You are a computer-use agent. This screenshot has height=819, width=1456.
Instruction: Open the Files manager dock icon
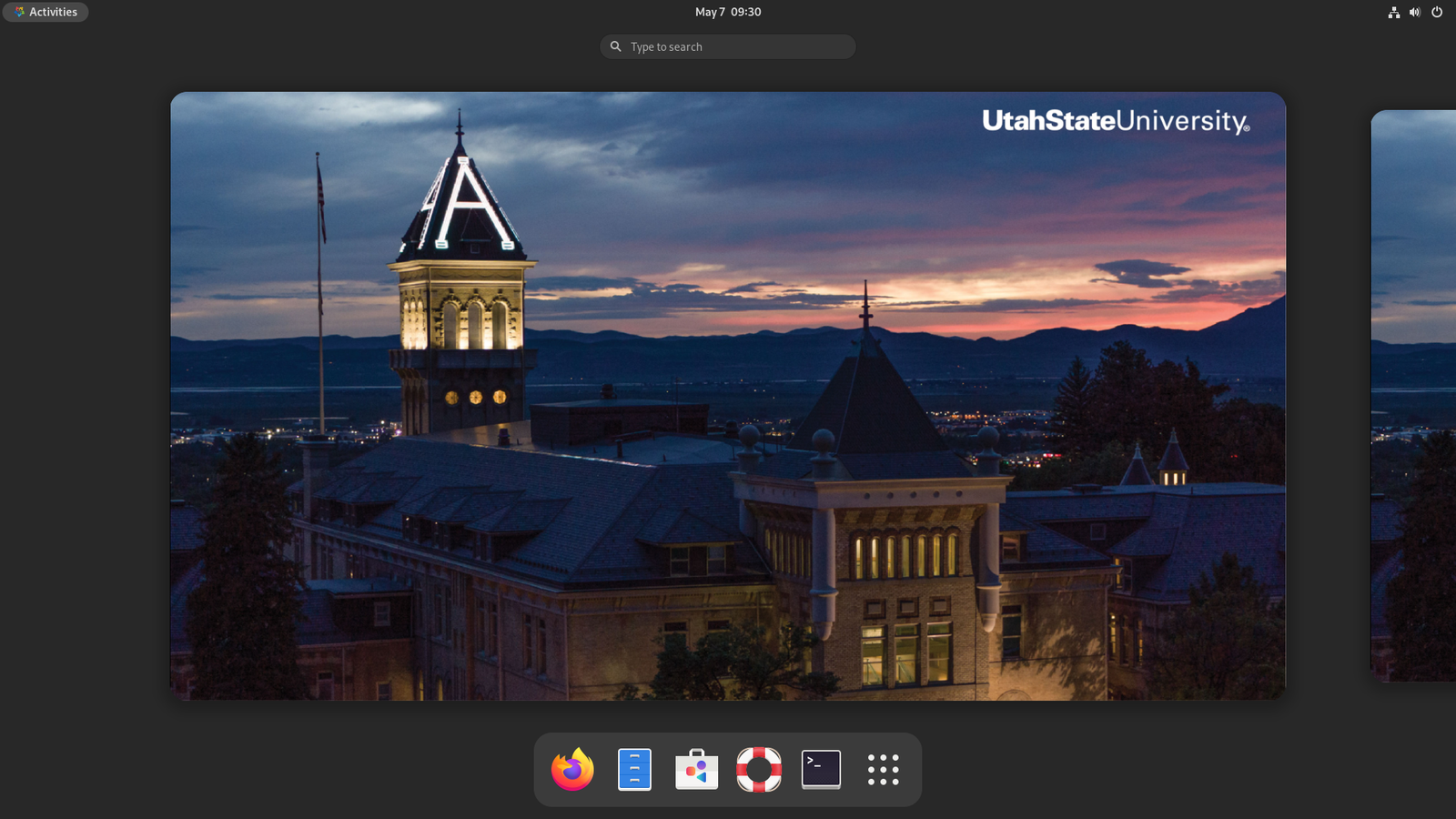[x=634, y=770]
